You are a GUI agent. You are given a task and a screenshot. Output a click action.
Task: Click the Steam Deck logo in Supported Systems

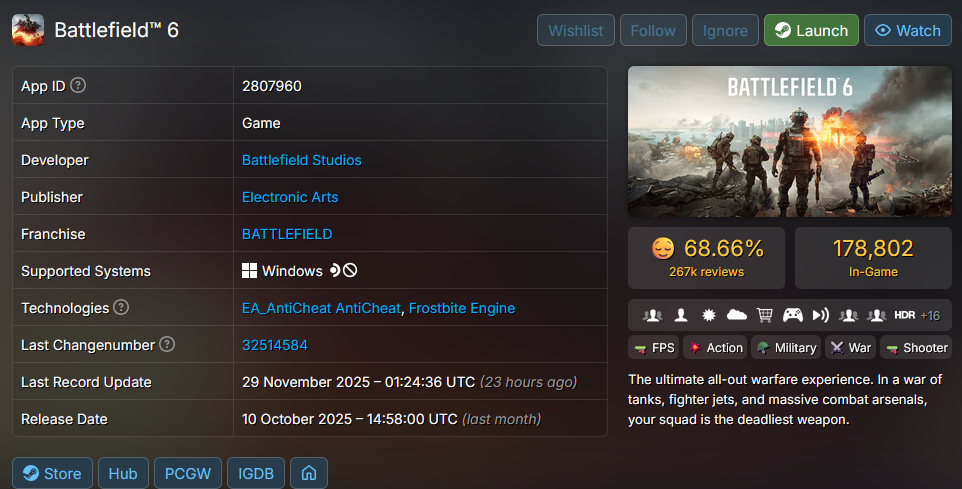pyautogui.click(x=334, y=270)
